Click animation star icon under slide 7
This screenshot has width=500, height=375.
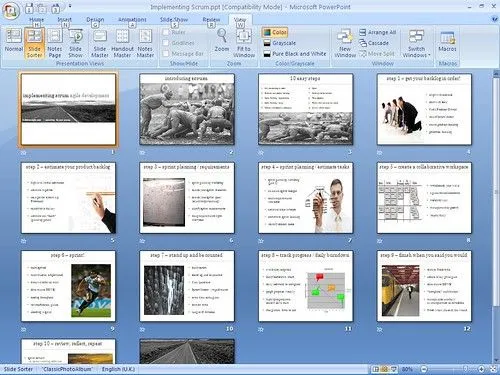click(x=261, y=241)
